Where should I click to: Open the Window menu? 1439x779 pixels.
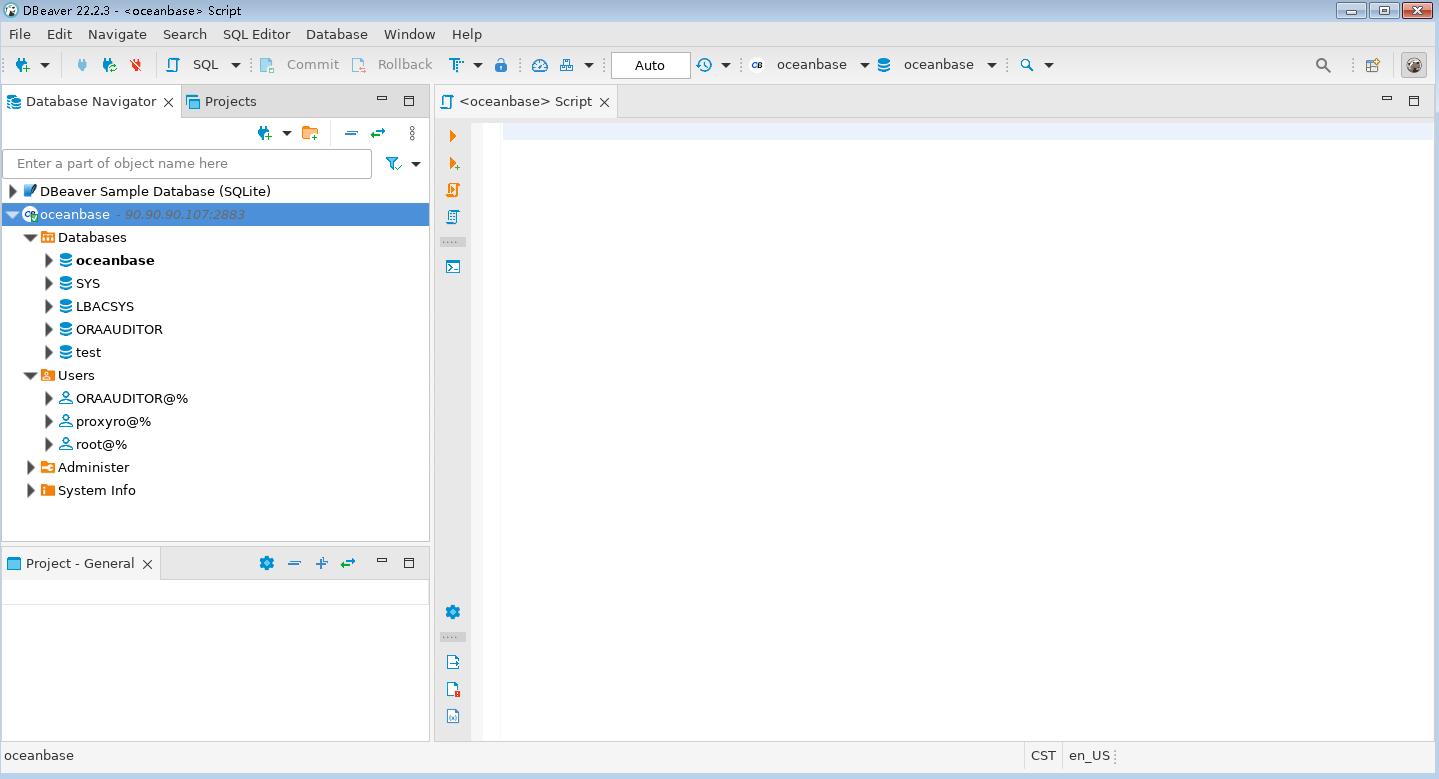pos(410,34)
